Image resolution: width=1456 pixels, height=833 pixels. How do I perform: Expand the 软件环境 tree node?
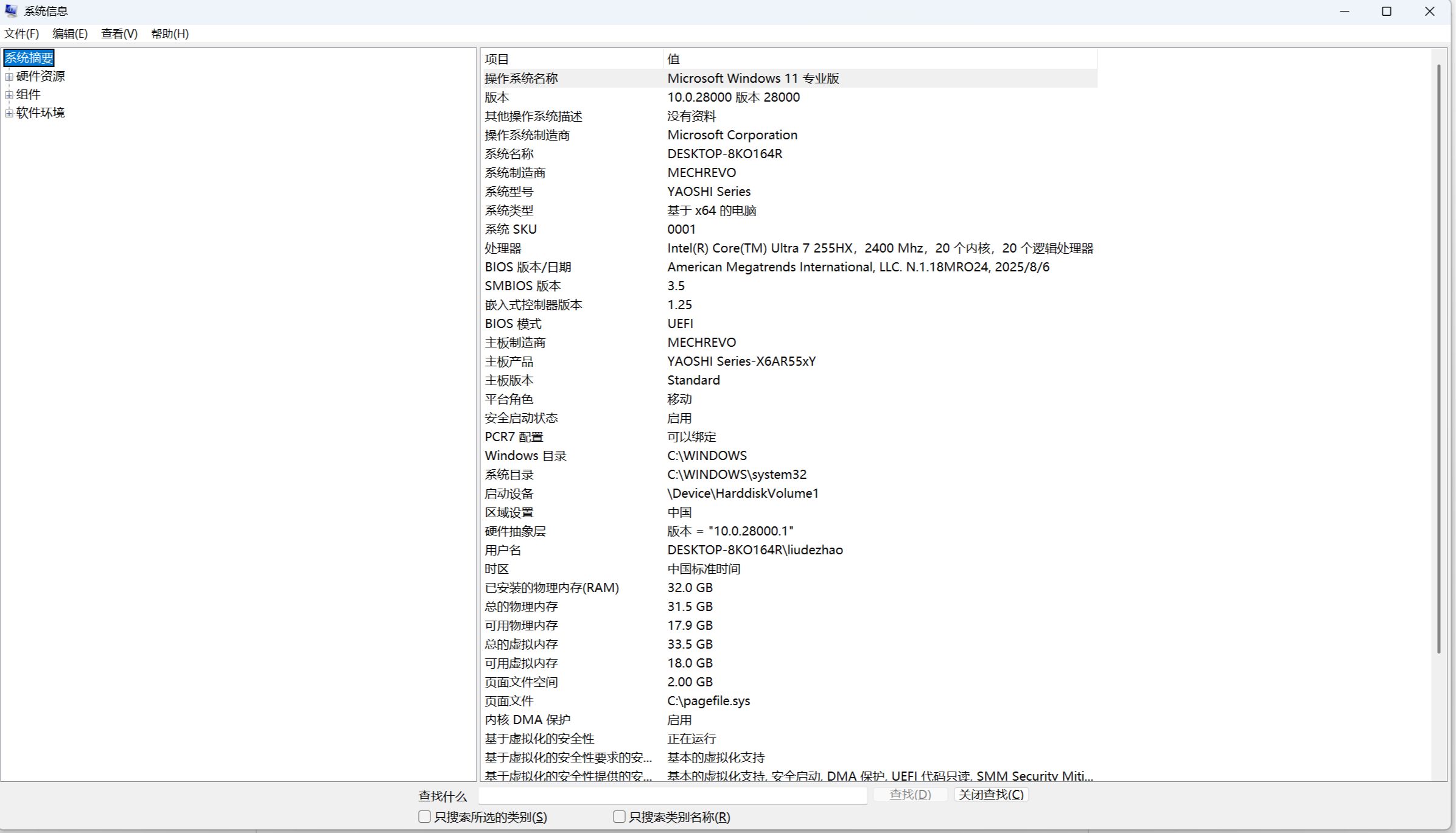[x=9, y=113]
